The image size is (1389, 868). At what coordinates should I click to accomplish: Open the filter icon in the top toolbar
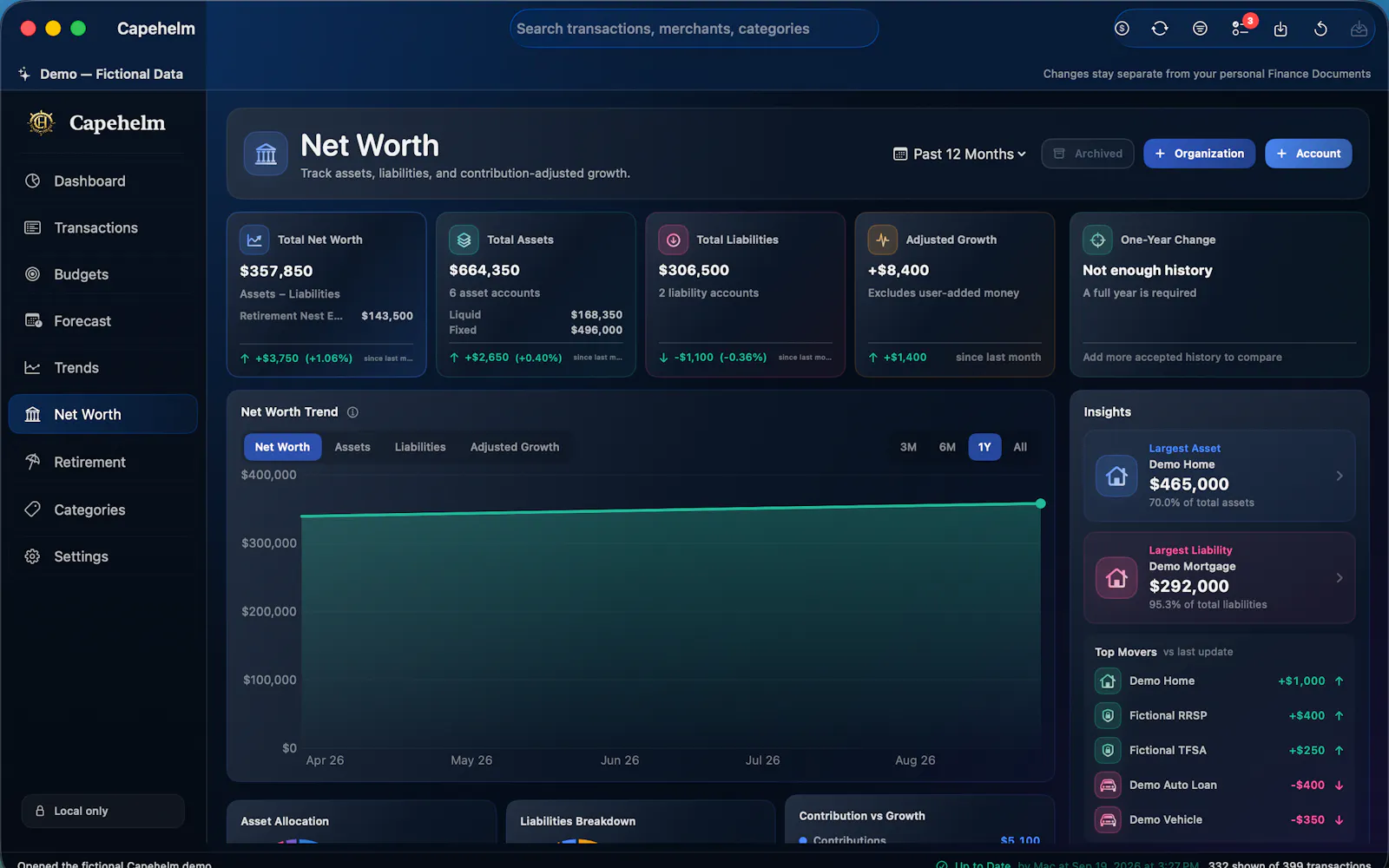1200,29
